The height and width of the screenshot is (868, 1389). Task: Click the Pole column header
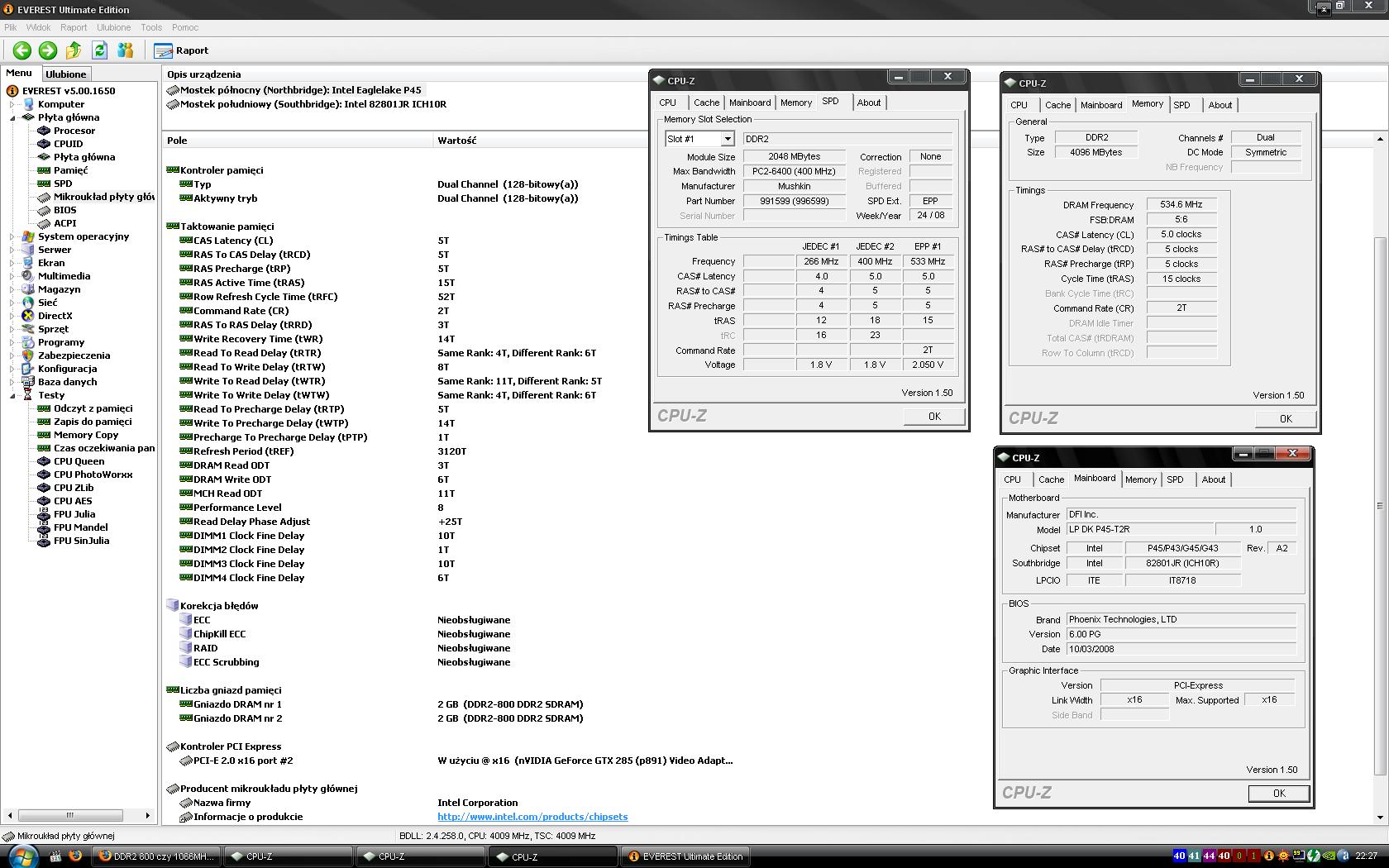297,141
